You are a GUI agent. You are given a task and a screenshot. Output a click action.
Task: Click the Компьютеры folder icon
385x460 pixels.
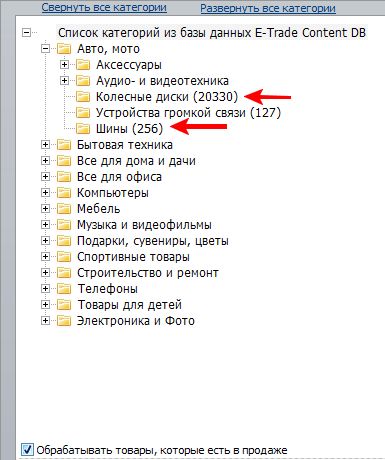[x=64, y=193]
